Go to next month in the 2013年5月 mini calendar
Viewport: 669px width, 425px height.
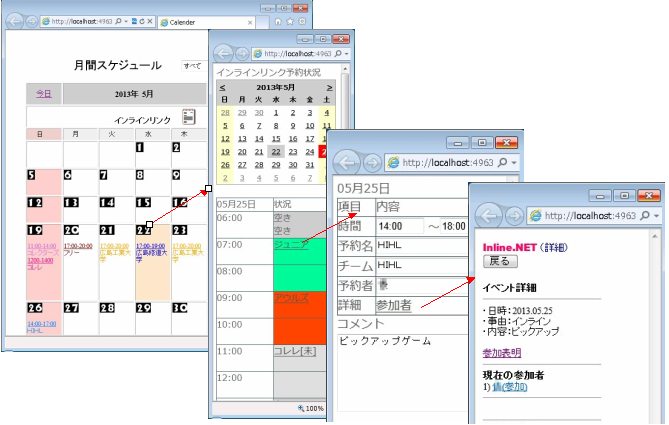pos(330,87)
